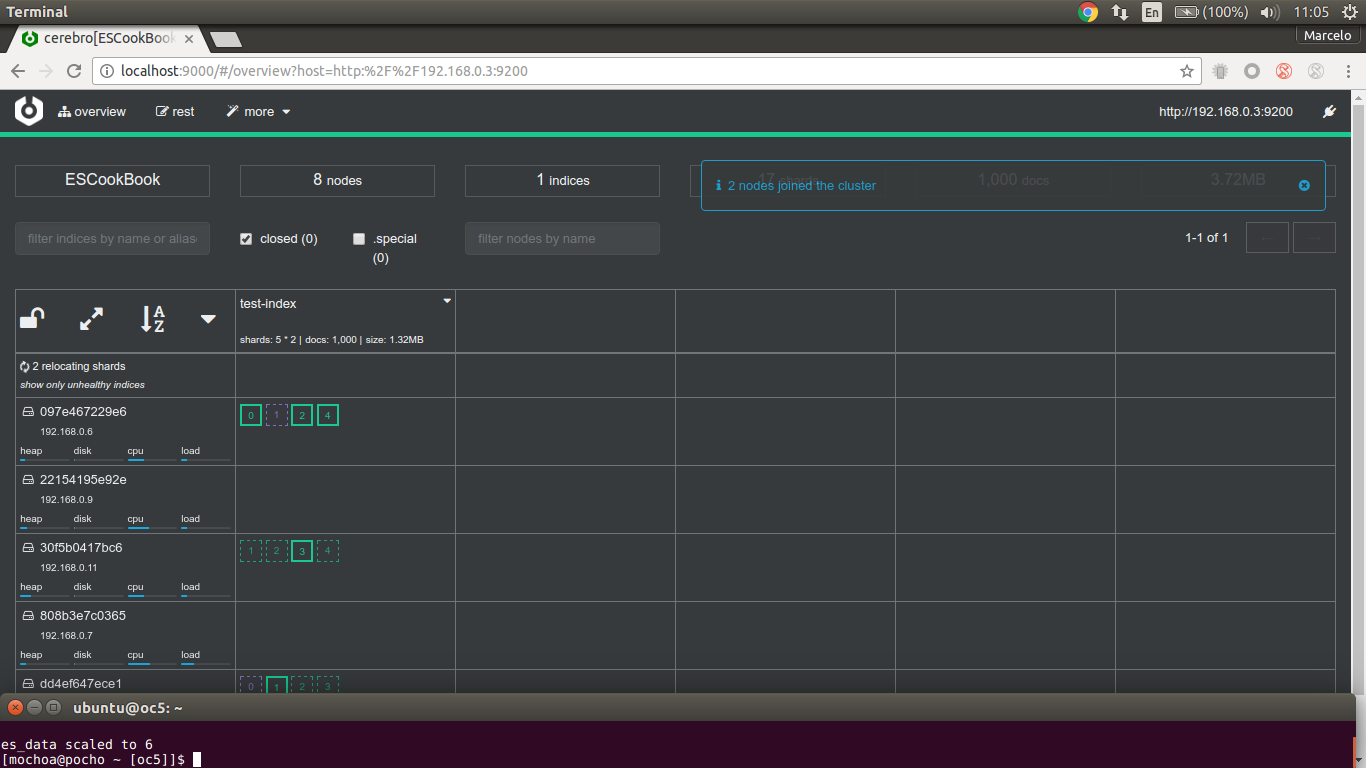Click the test-index column header

268,303
